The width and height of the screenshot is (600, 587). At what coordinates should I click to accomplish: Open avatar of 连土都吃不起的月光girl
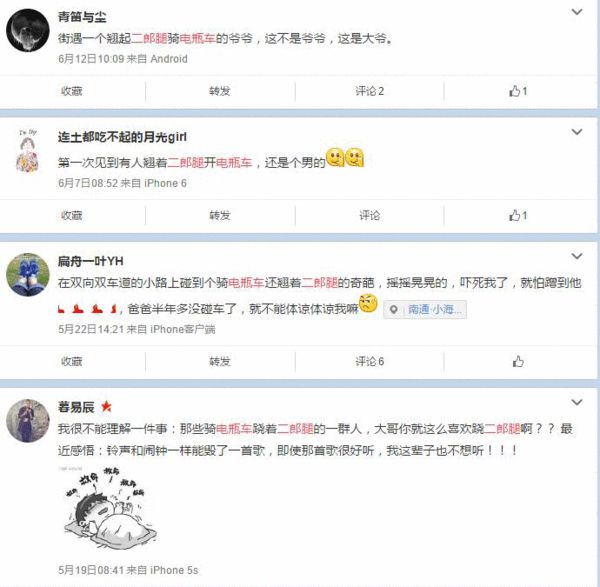tap(28, 151)
